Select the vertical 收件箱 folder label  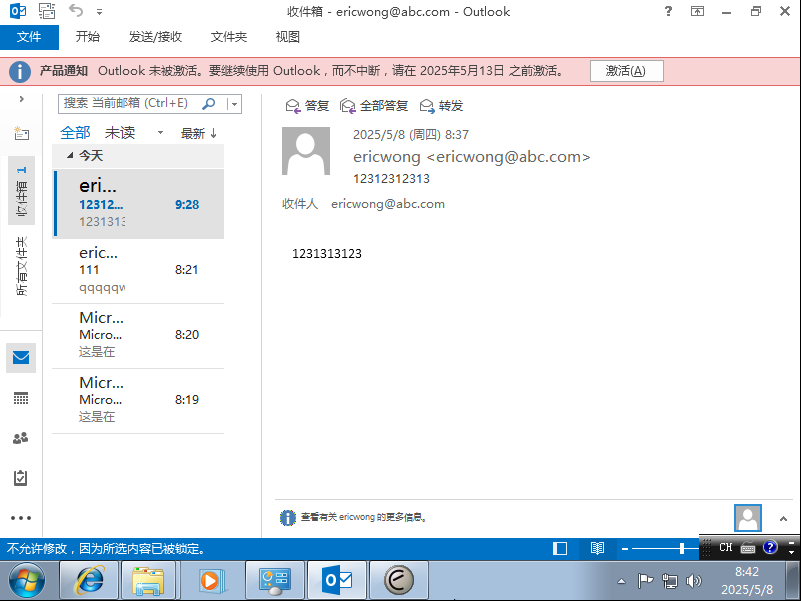(x=21, y=191)
